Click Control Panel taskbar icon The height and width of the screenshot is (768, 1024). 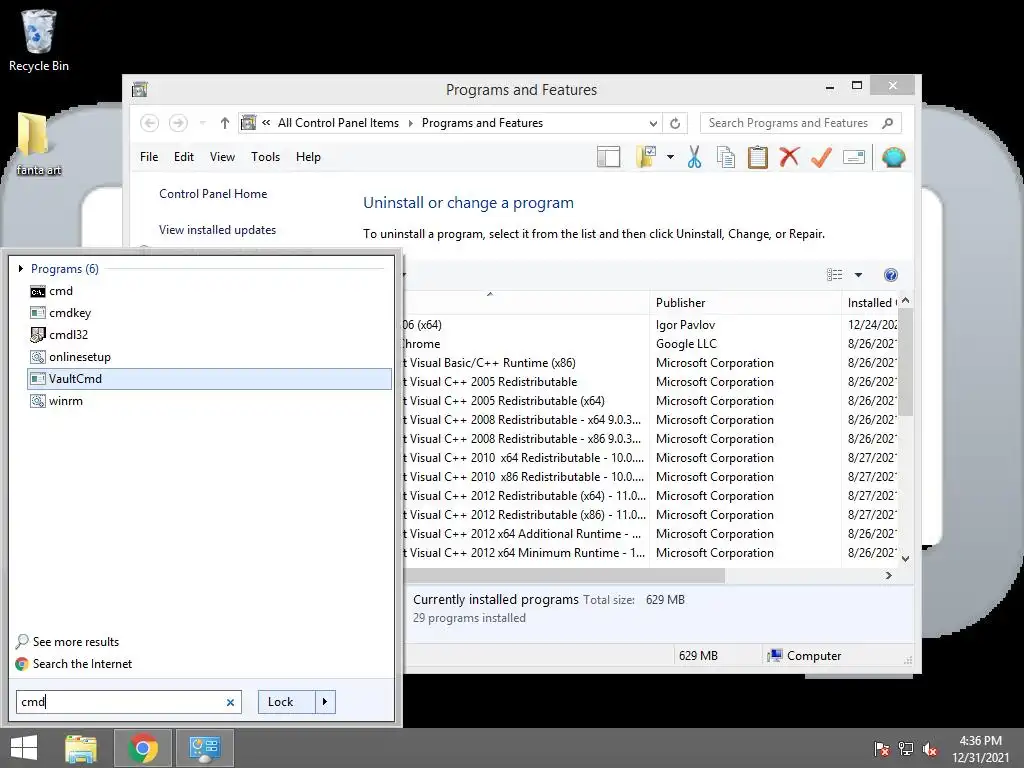[x=205, y=748]
